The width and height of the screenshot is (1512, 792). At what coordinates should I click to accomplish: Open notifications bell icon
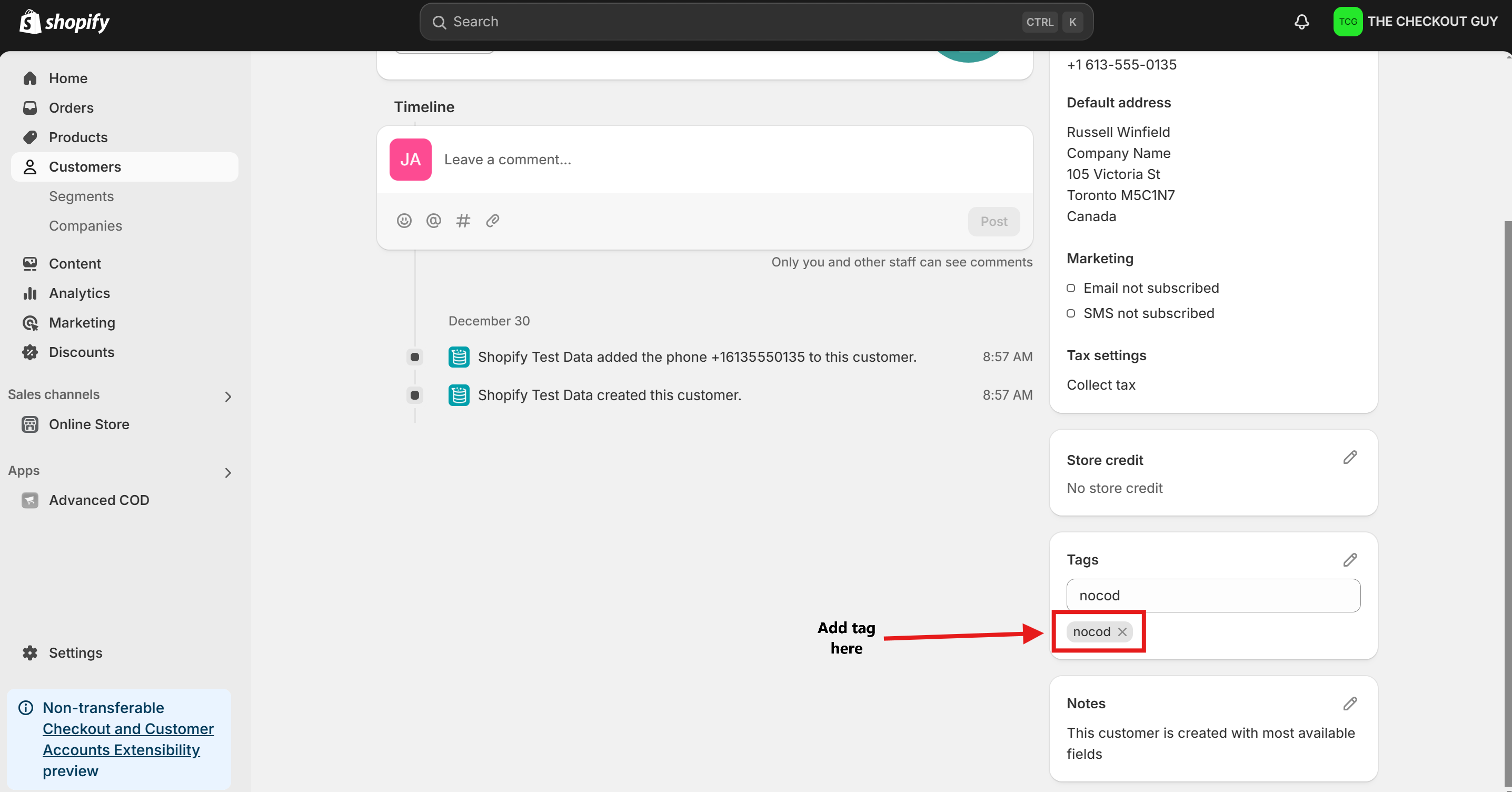tap(1301, 22)
